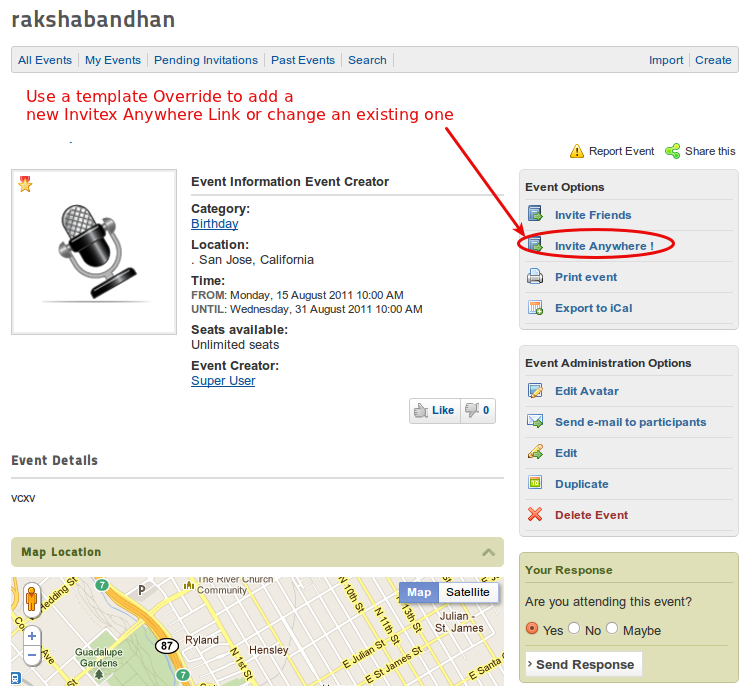
Task: Collapse the Map Location section chevron
Action: [488, 552]
